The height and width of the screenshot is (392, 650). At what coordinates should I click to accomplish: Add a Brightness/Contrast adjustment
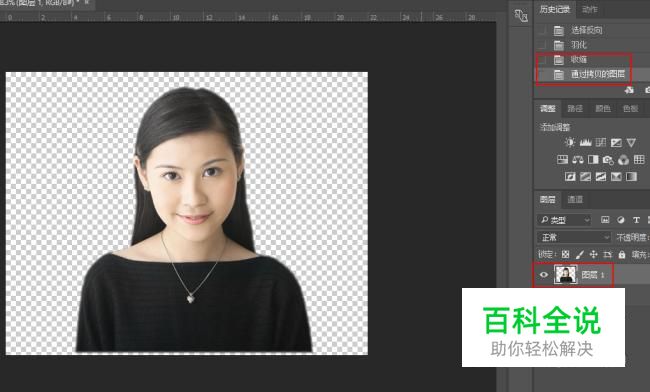pyautogui.click(x=570, y=143)
